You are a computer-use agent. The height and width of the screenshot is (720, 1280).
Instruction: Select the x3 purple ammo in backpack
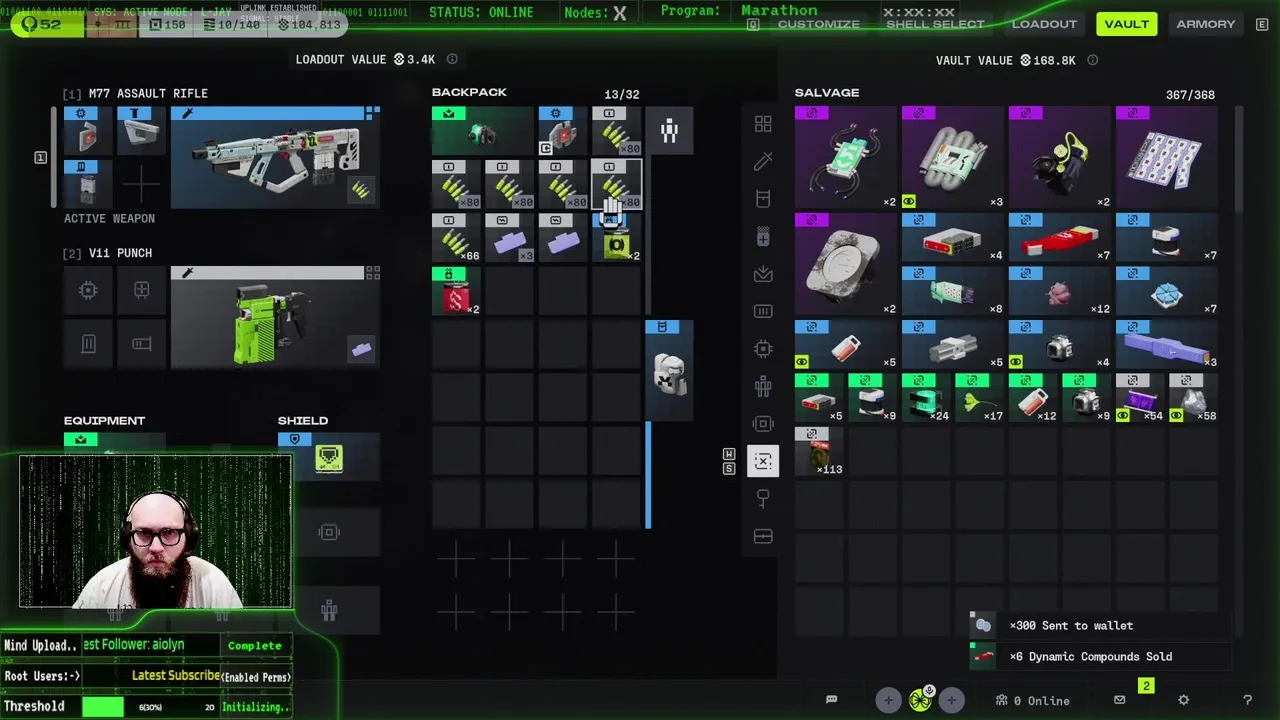click(509, 238)
